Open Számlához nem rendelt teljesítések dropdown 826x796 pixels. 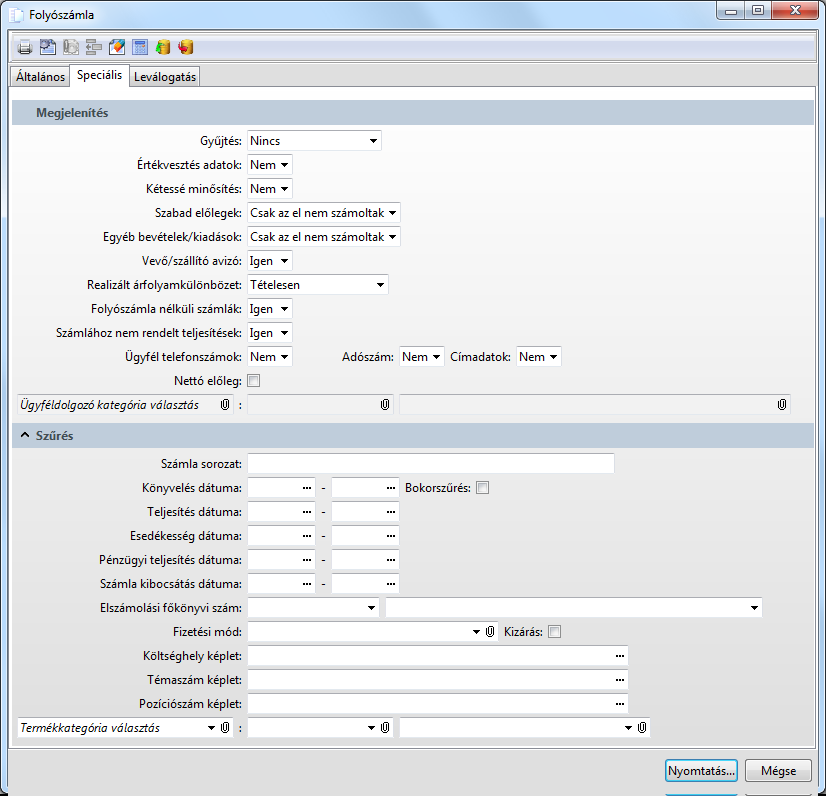pyautogui.click(x=270, y=333)
